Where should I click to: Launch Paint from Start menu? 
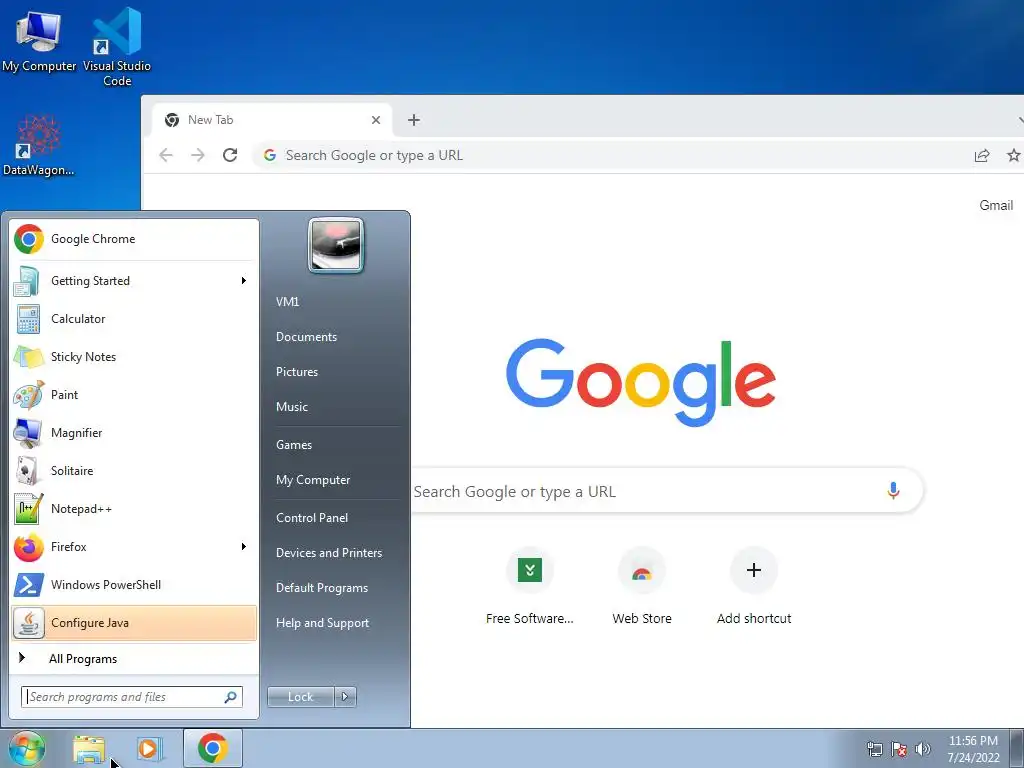[134, 394]
